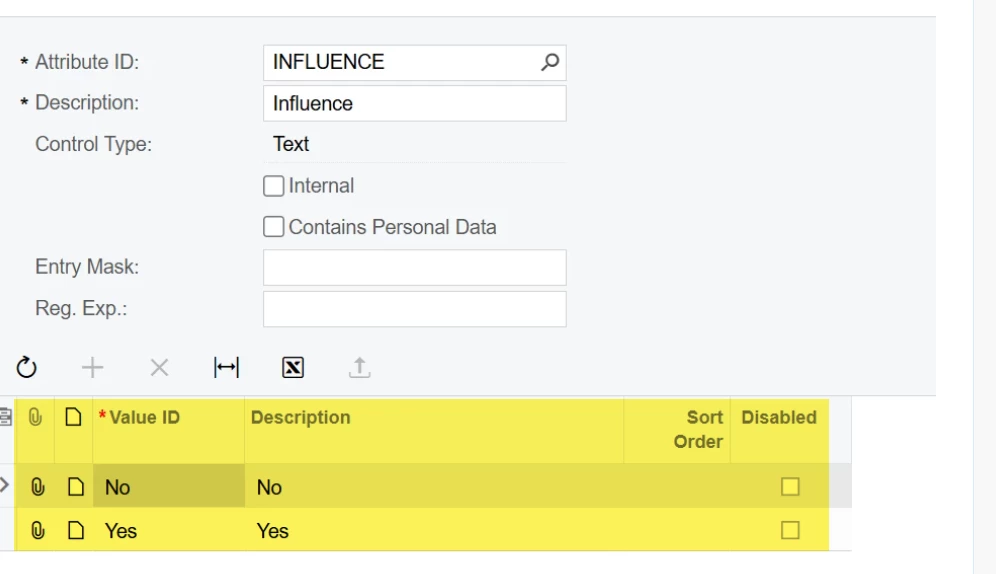The height and width of the screenshot is (574, 996).
Task: Focus the Reg. Exp. input field
Action: (x=414, y=309)
